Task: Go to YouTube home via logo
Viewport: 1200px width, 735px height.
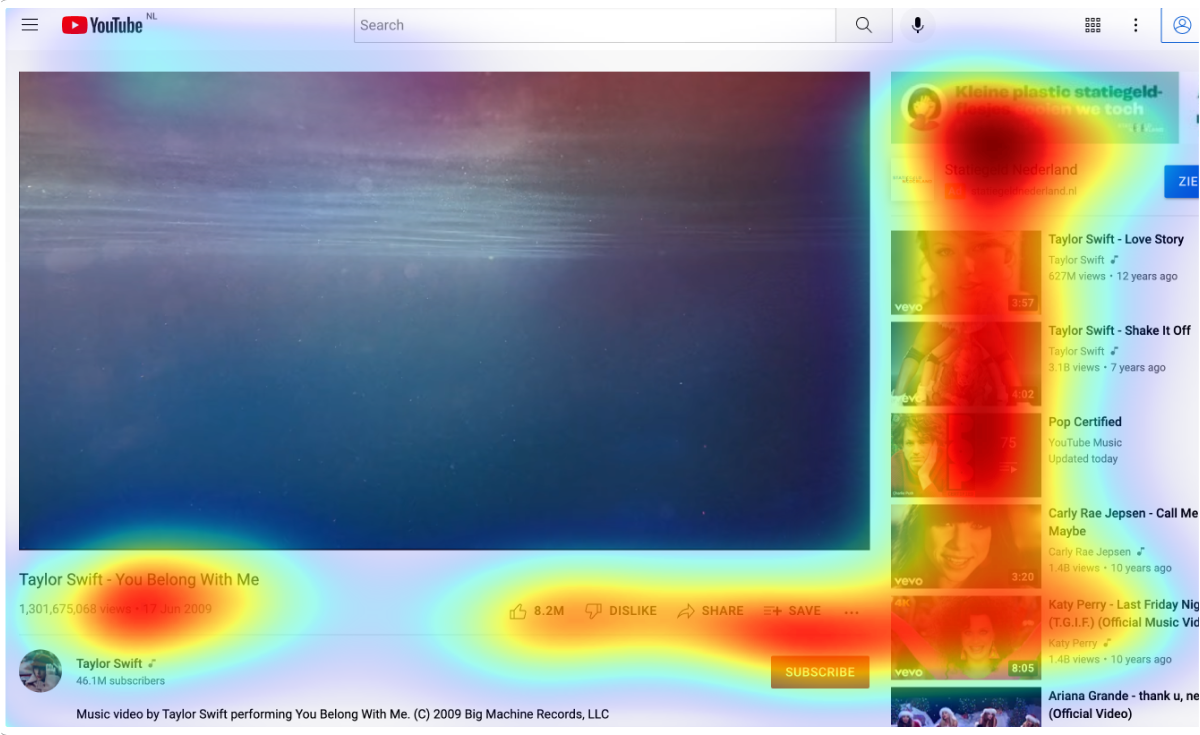Action: click(x=102, y=25)
